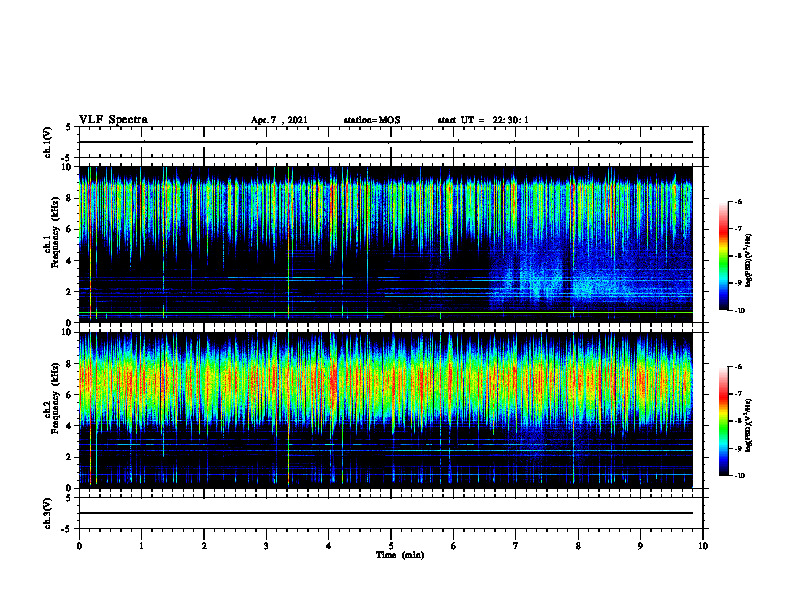The image size is (792, 612).
Task: Click the ch.1 frequency tick label "2"
Action: (x=69, y=292)
